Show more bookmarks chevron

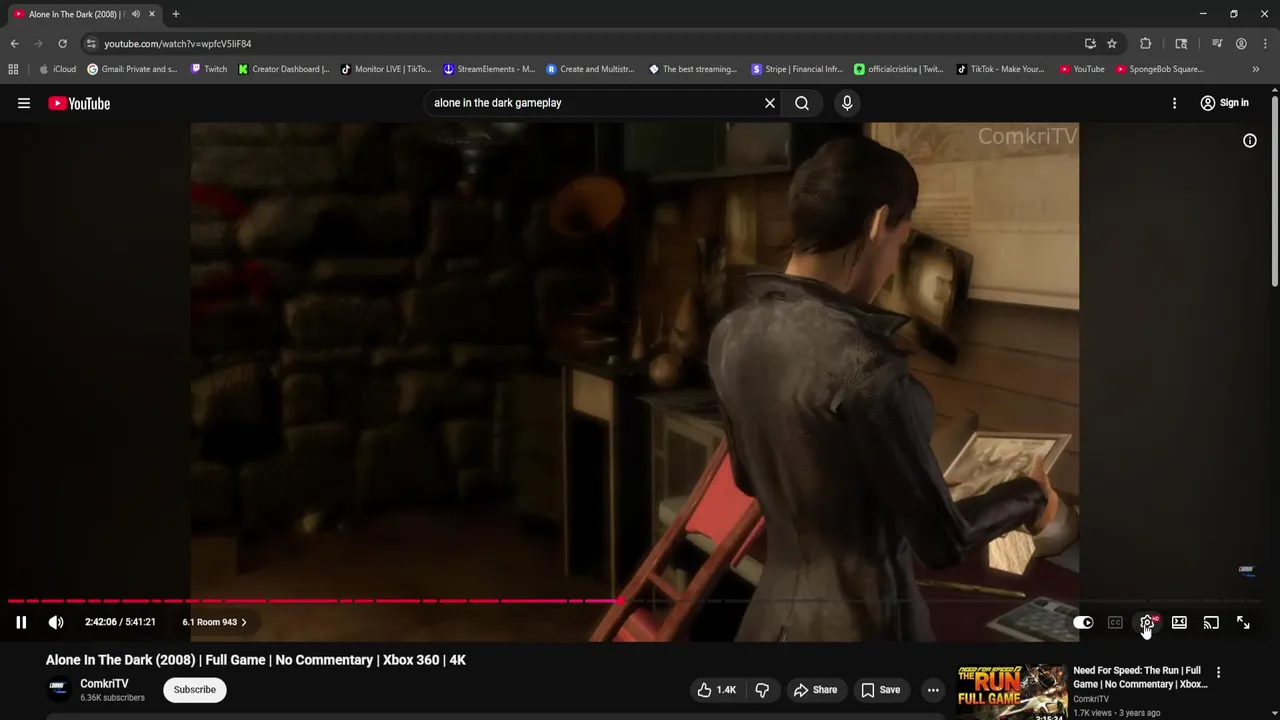pos(1255,69)
